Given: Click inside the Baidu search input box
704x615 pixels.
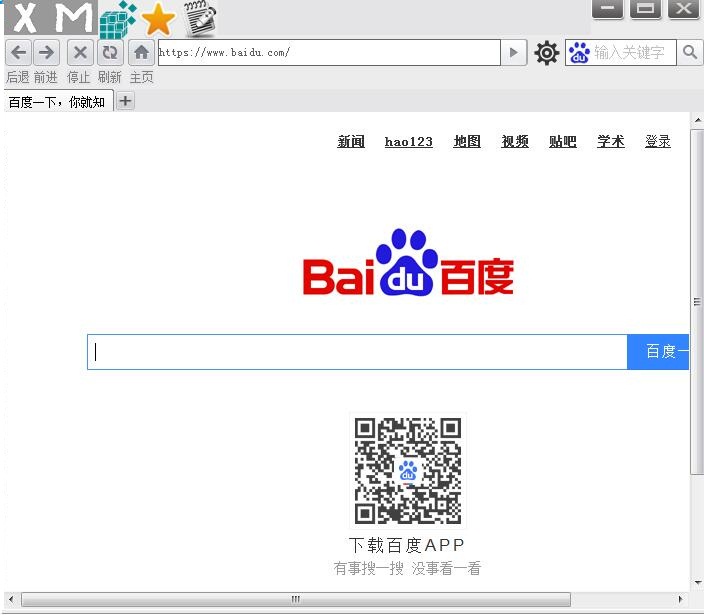Looking at the screenshot, I should click(x=357, y=352).
